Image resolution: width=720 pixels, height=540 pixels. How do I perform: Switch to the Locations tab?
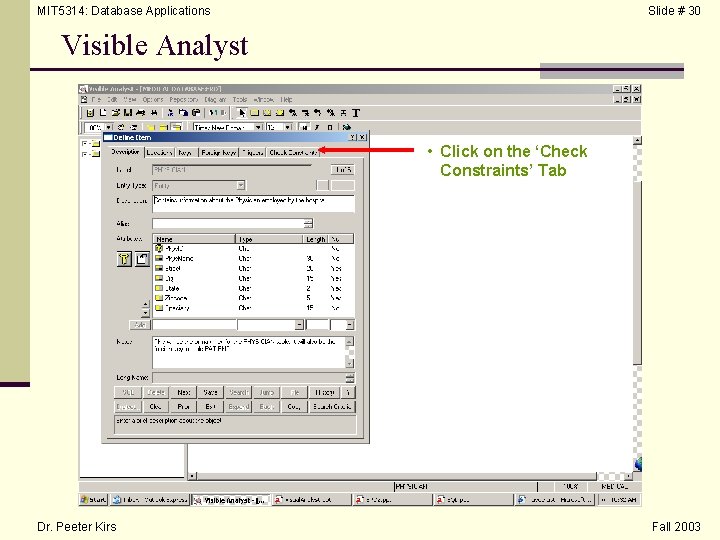tap(159, 152)
